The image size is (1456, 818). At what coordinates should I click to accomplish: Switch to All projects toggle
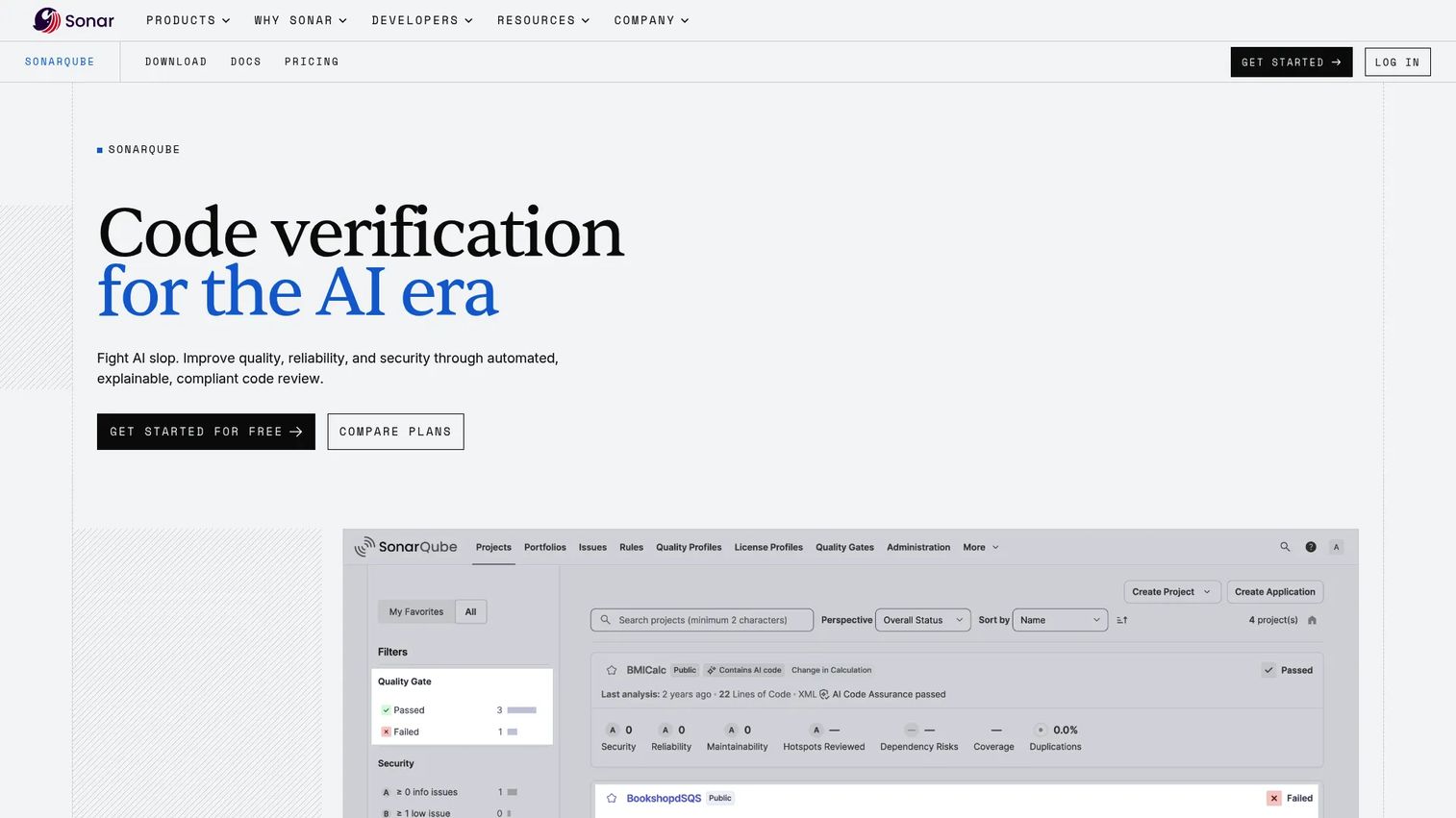470,611
